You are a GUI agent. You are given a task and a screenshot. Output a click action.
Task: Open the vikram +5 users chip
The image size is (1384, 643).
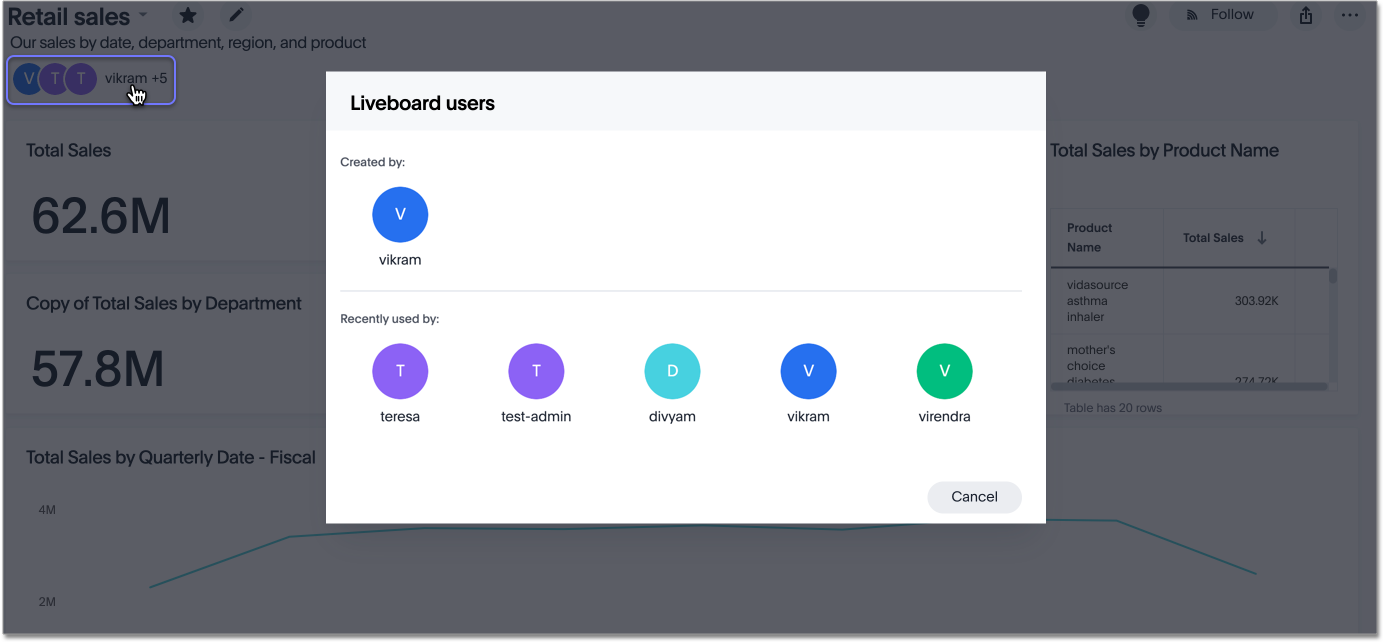[x=92, y=79]
